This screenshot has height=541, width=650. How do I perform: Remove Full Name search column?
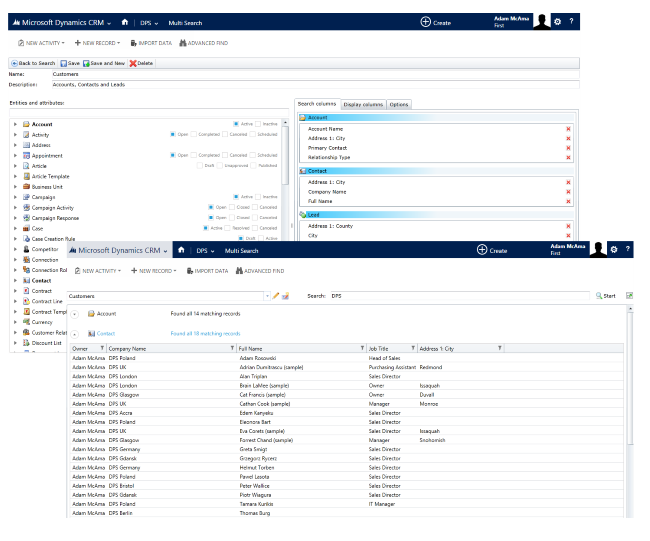coord(568,201)
